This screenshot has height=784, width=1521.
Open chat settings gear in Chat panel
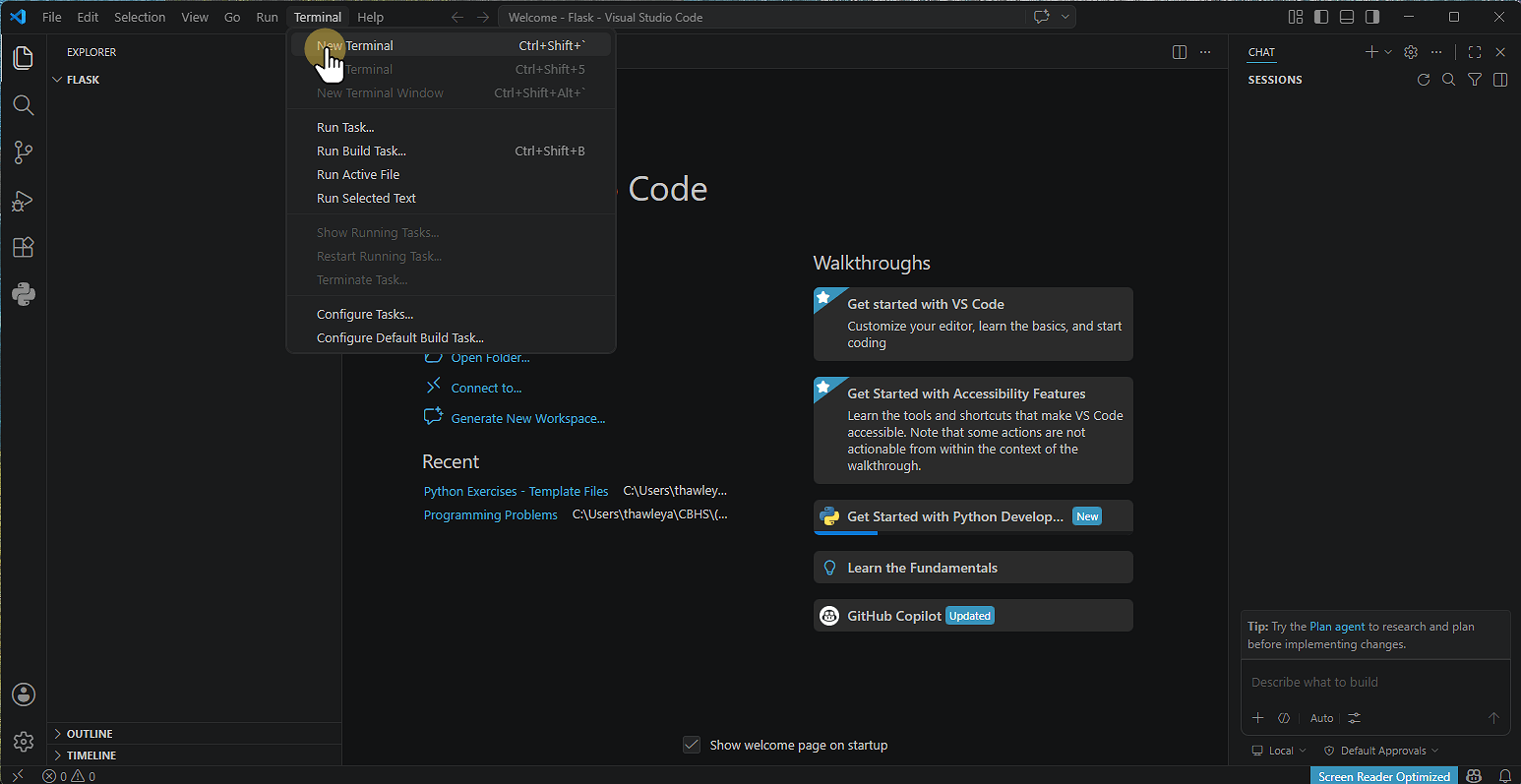(1411, 52)
